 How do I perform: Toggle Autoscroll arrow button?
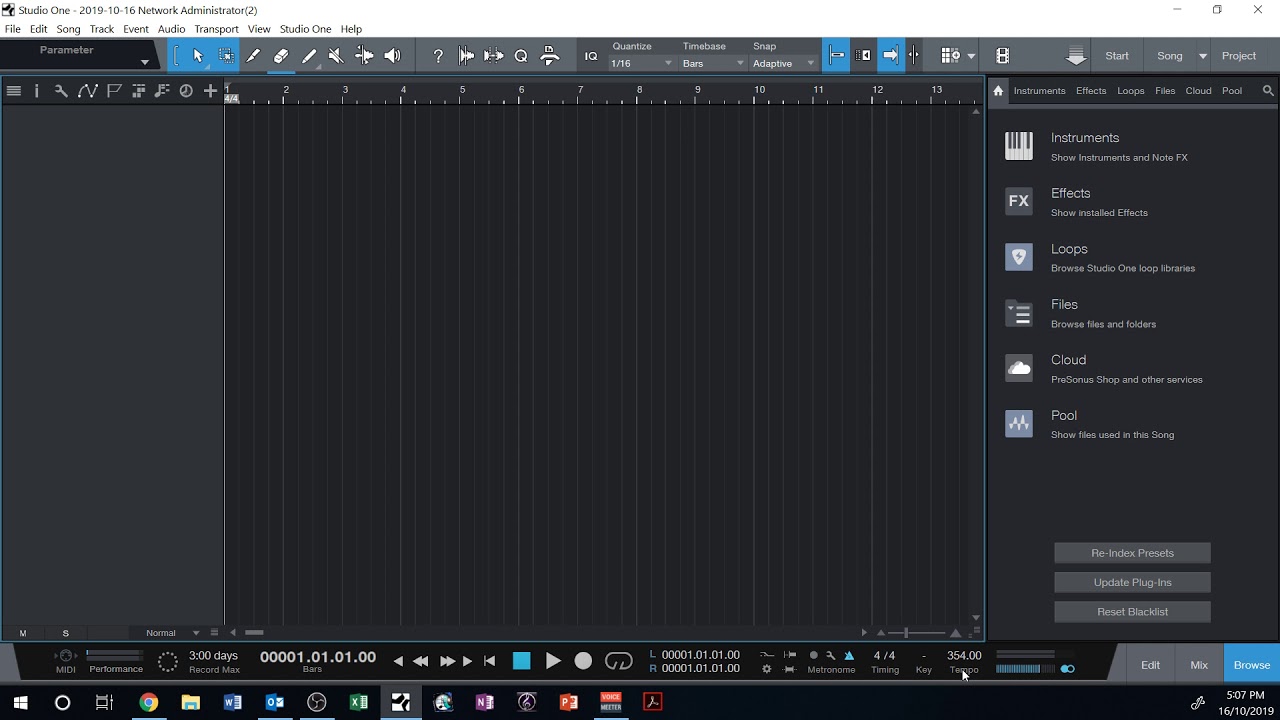click(890, 56)
